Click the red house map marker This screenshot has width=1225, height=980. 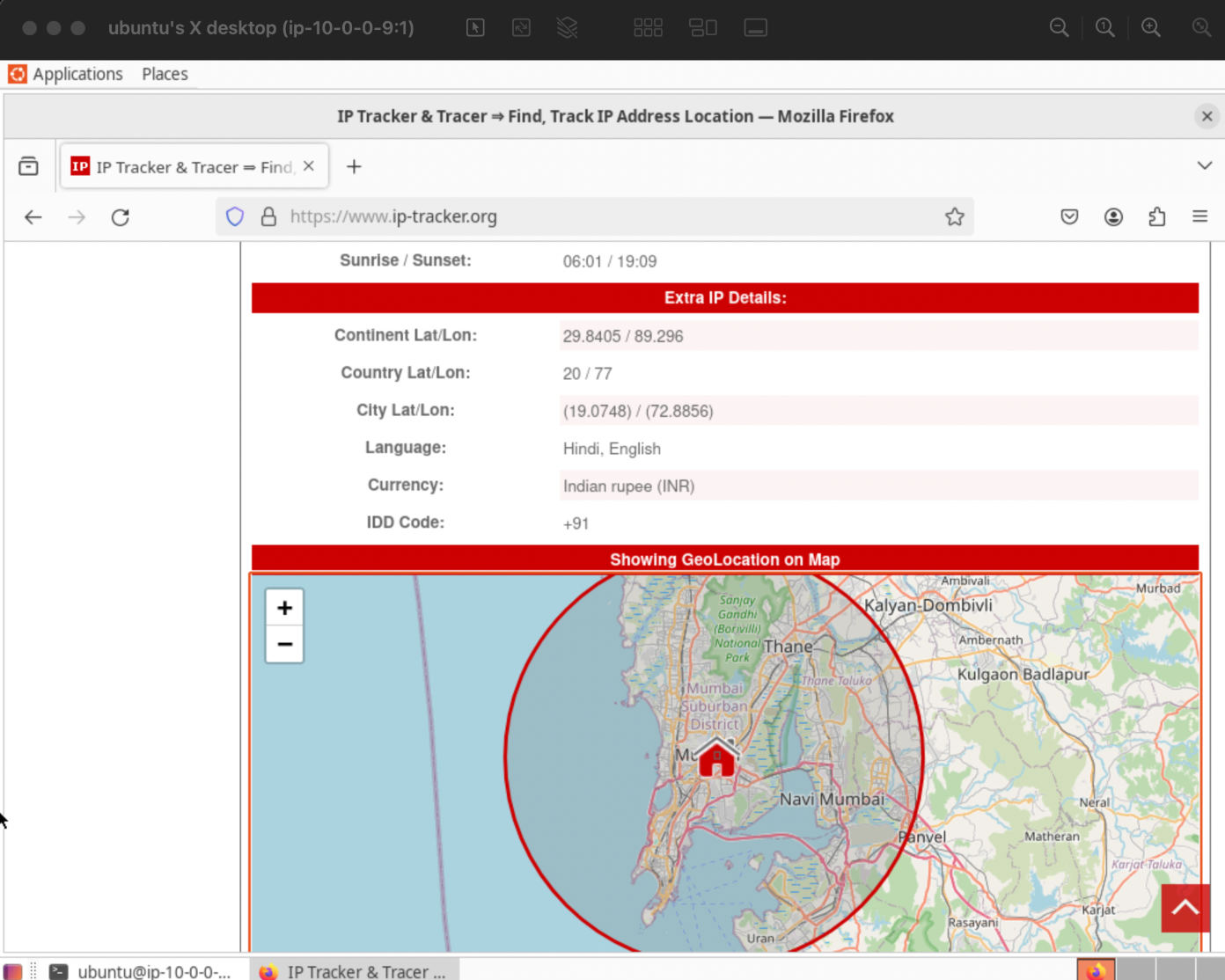pyautogui.click(x=716, y=757)
